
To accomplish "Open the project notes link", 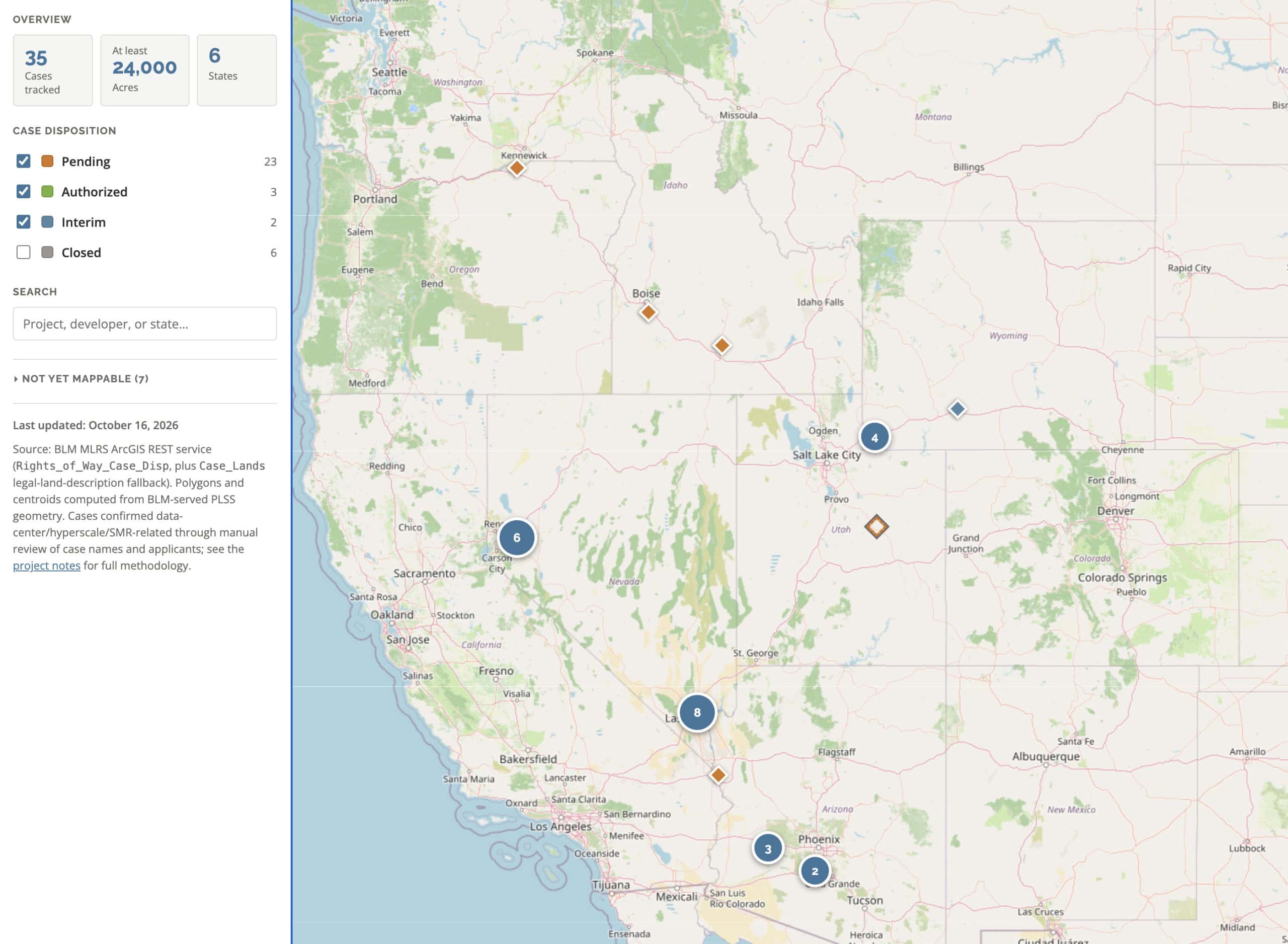I will pyautogui.click(x=46, y=565).
